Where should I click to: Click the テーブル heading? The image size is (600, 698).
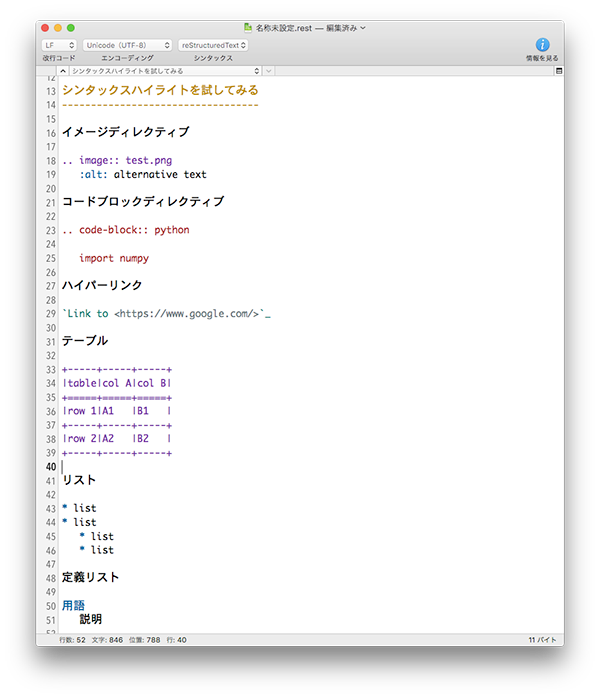85,341
